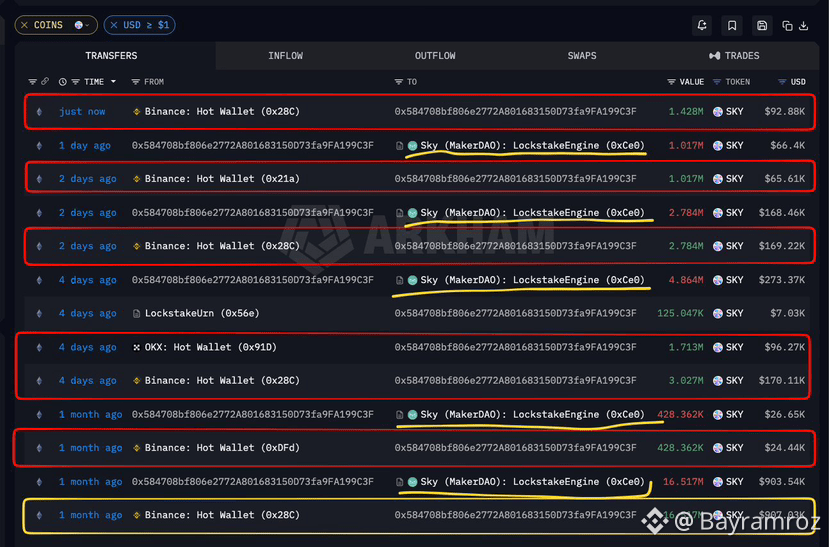Click the SKY token in the $7.03K row
Screen dimensions: 829x547
(x=728, y=313)
